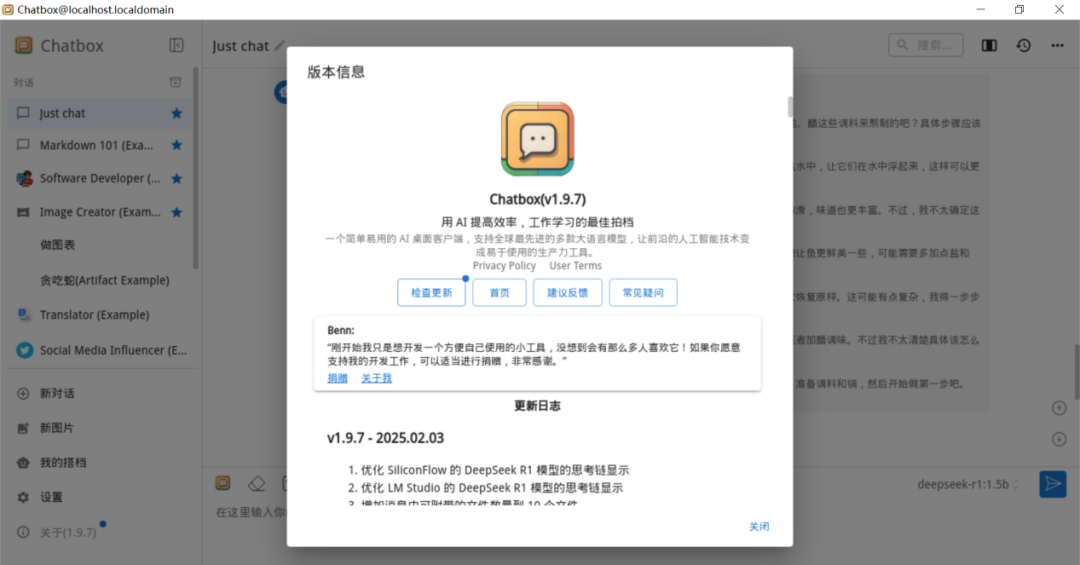Image resolution: width=1080 pixels, height=565 pixels.
Task: Open 设置 settings in the sidebar
Action: pos(50,497)
